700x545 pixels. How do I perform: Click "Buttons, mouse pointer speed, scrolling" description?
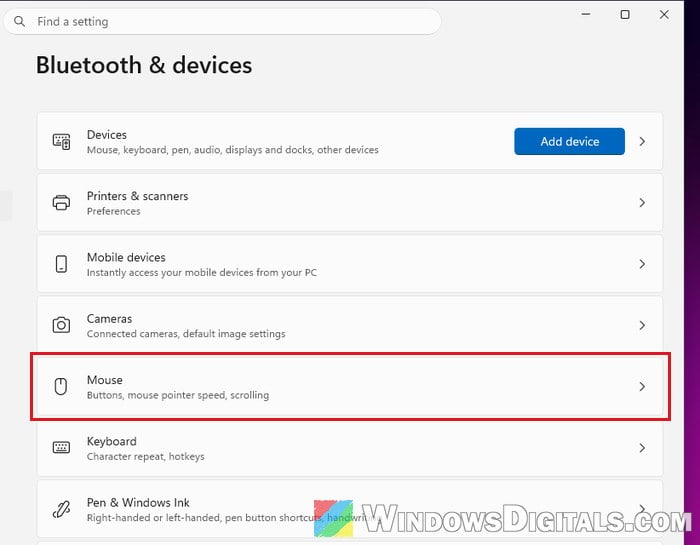(x=178, y=395)
